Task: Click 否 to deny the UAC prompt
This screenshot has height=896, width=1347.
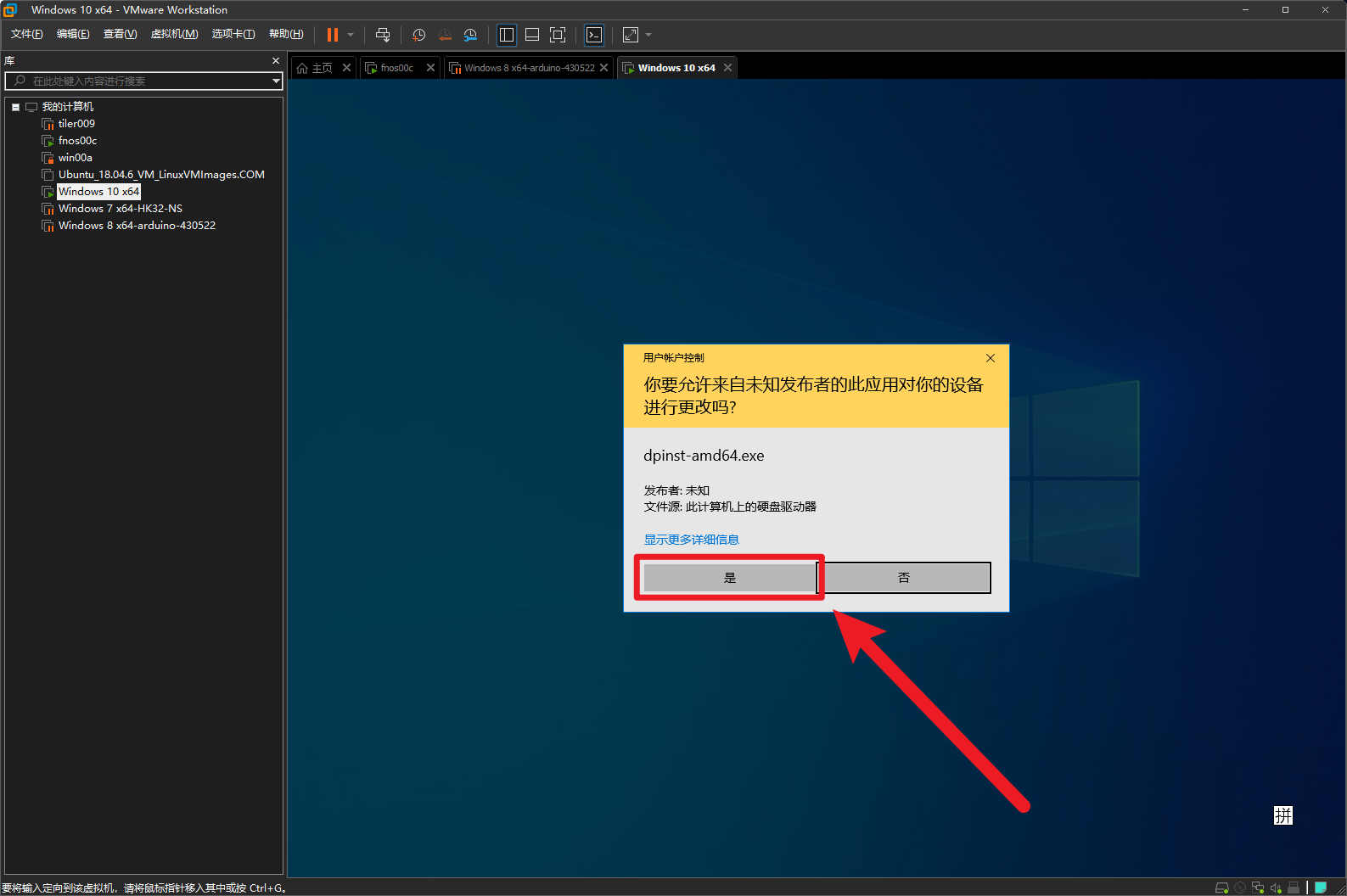Action: click(904, 578)
